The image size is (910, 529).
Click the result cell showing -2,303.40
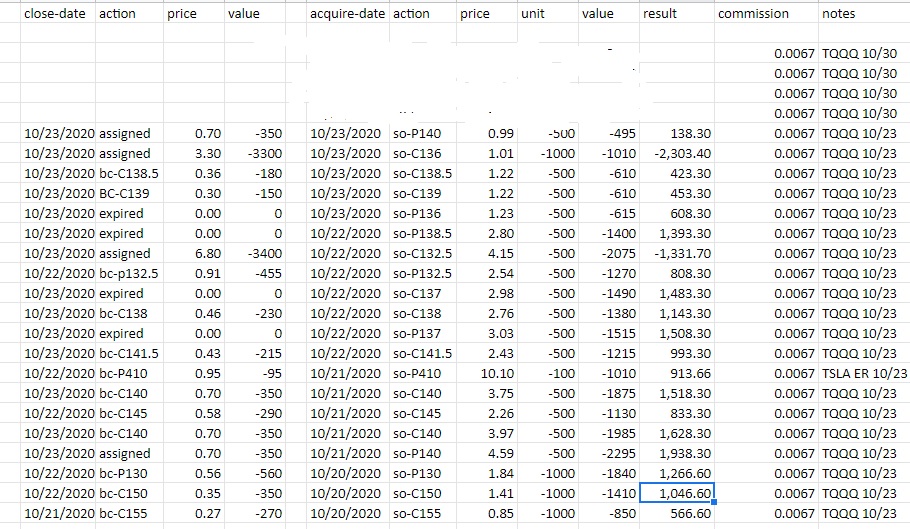676,153
